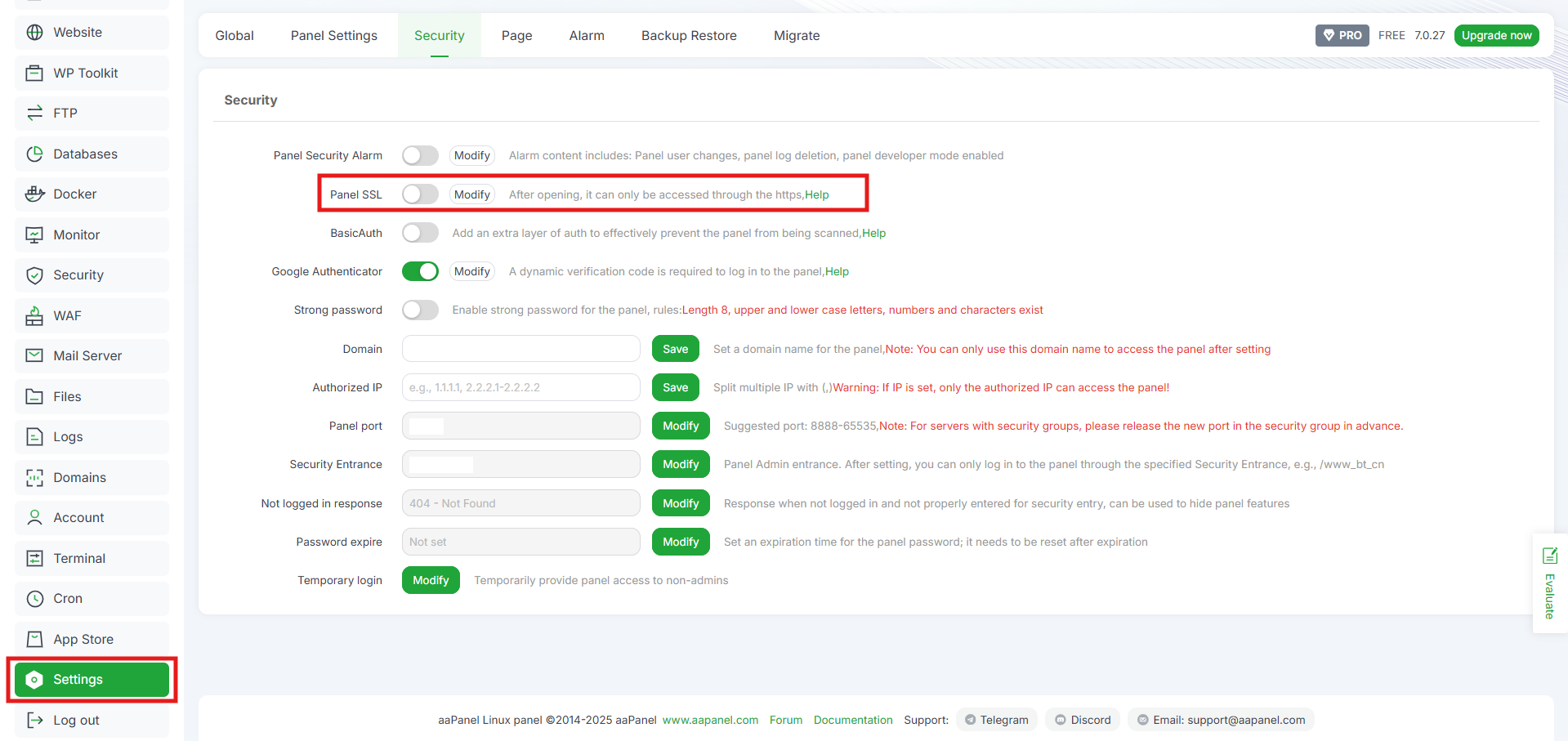Click the Email support icon
This screenshot has height=741, width=1568.
tap(1143, 720)
